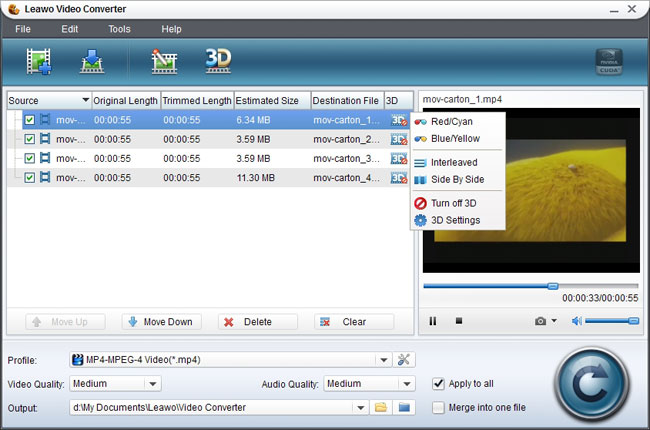Screen dimensions: 650x430
Task: Open profile settings scissors-wrench icon
Action: coord(404,360)
